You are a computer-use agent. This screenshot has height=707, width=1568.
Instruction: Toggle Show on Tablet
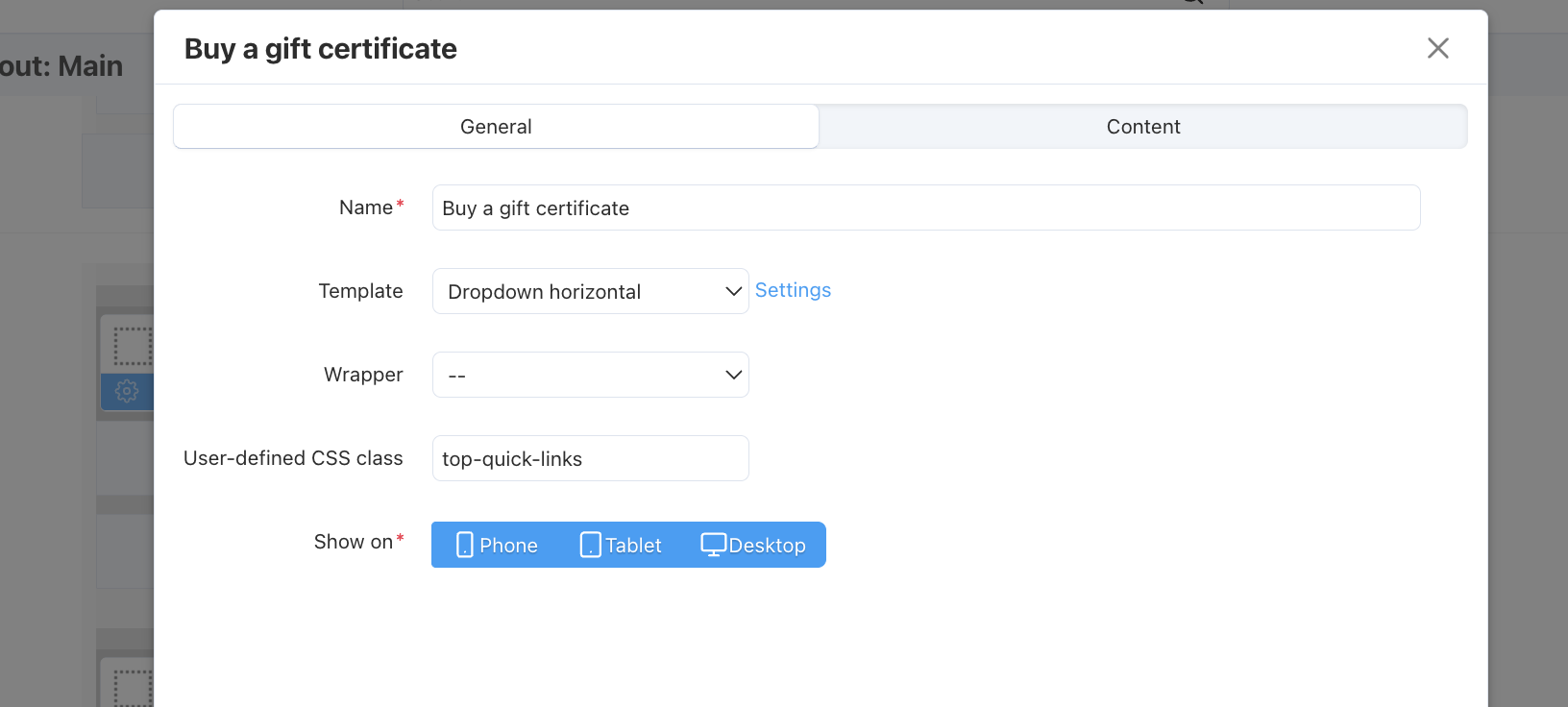621,545
